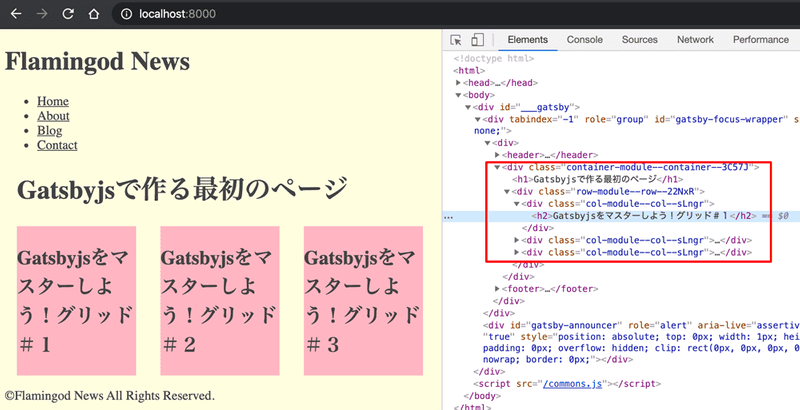
Task: Collapse the container-module div node
Action: pyautogui.click(x=497, y=167)
